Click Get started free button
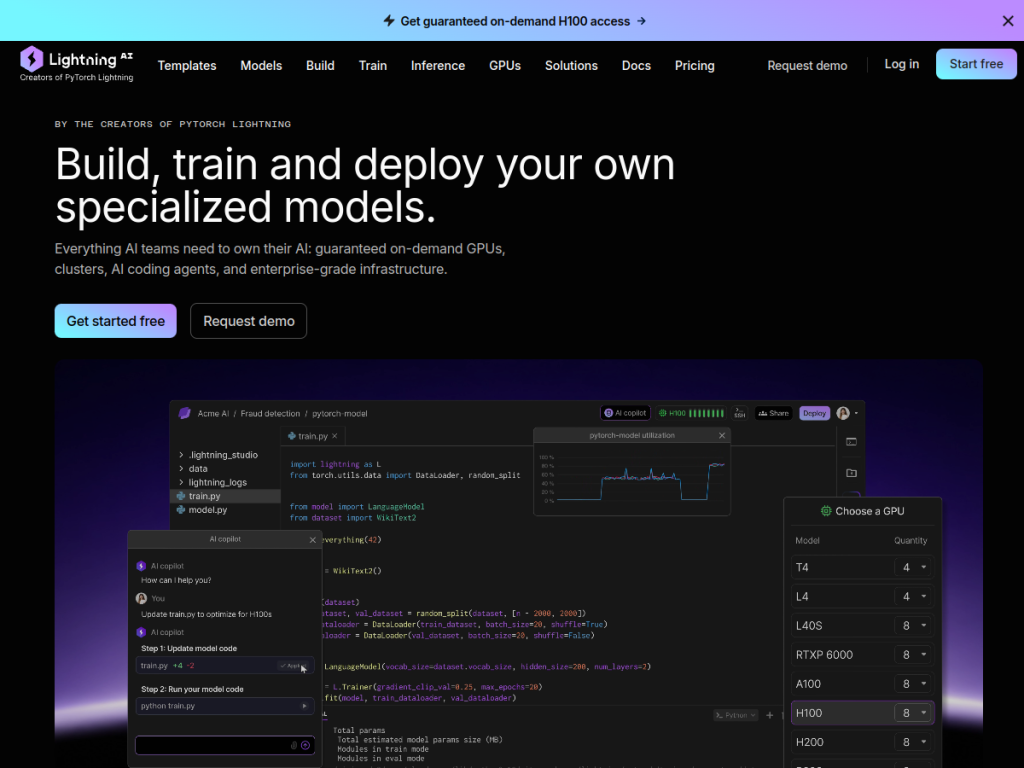The height and width of the screenshot is (768, 1024). coord(116,321)
